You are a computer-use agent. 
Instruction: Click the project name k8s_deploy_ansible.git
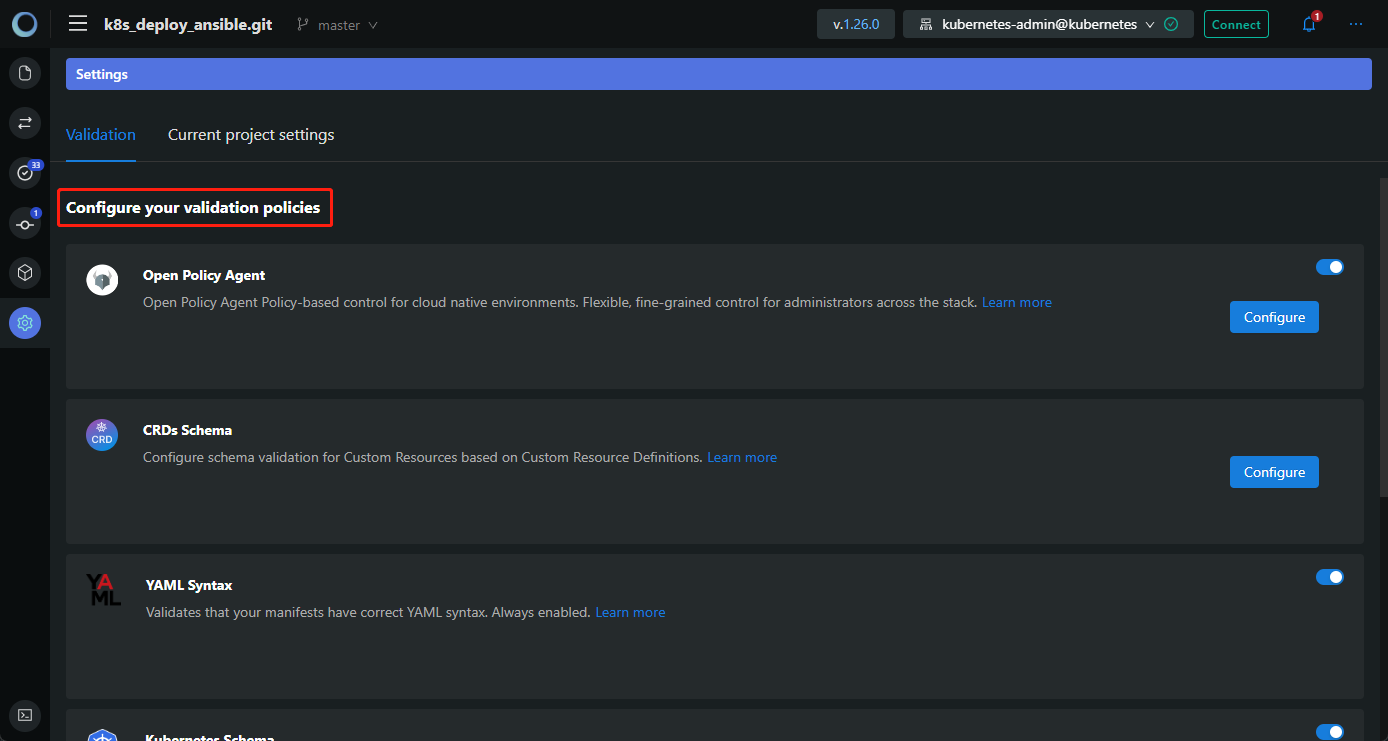coord(188,24)
